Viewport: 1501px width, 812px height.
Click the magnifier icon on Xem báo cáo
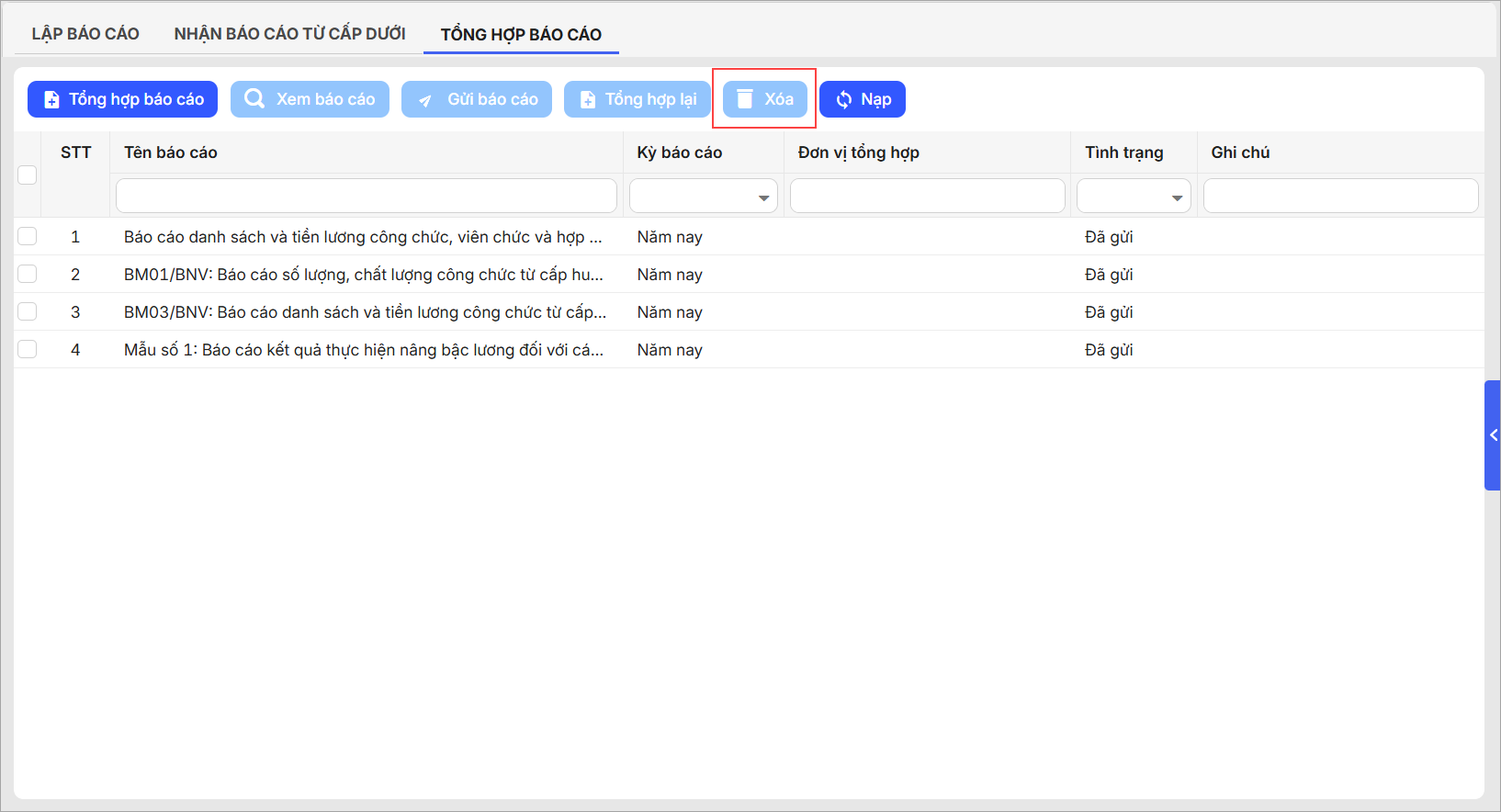click(254, 99)
